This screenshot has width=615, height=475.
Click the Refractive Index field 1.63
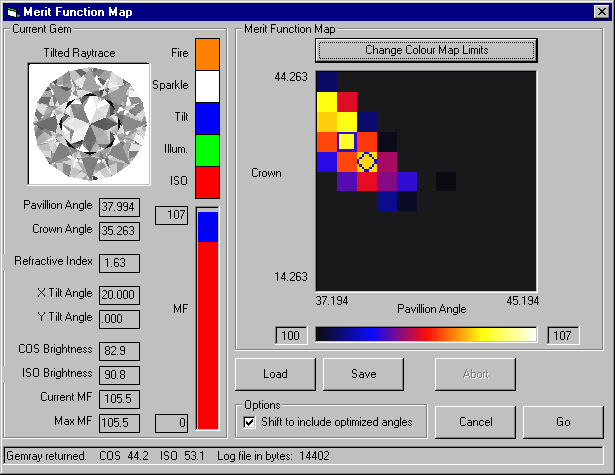click(119, 263)
